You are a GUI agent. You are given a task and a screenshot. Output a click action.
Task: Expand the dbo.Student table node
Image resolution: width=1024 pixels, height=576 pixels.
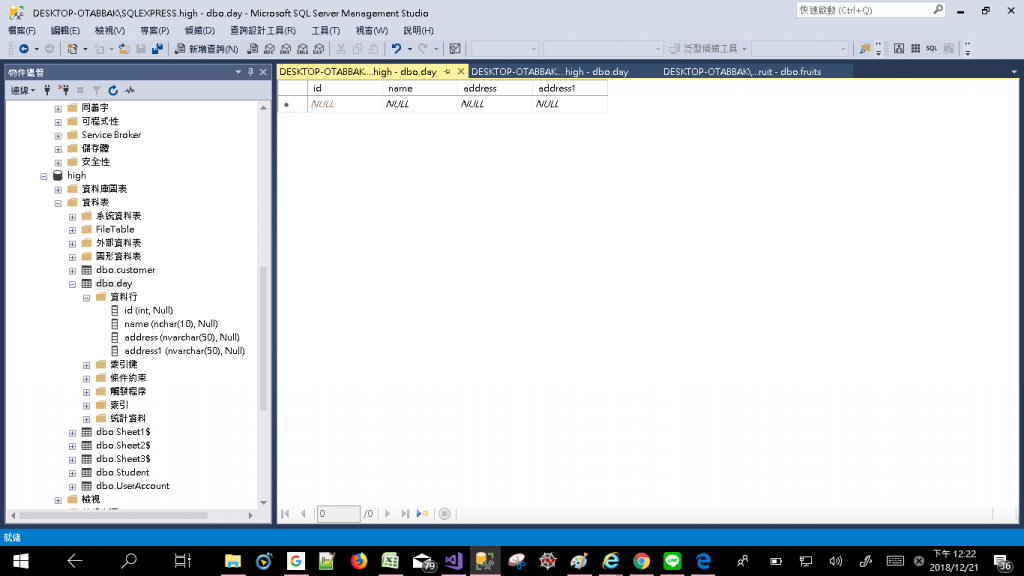click(x=72, y=473)
